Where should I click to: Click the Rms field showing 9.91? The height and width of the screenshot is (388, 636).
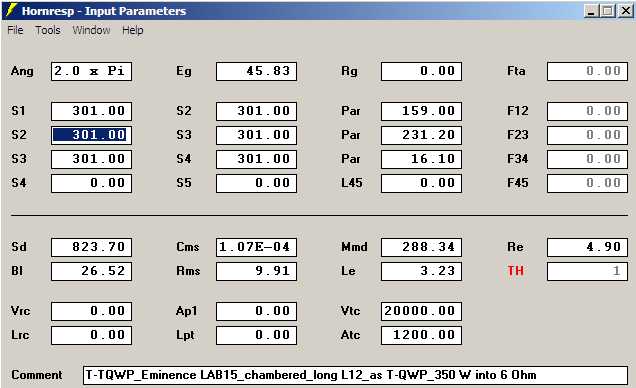click(256, 271)
